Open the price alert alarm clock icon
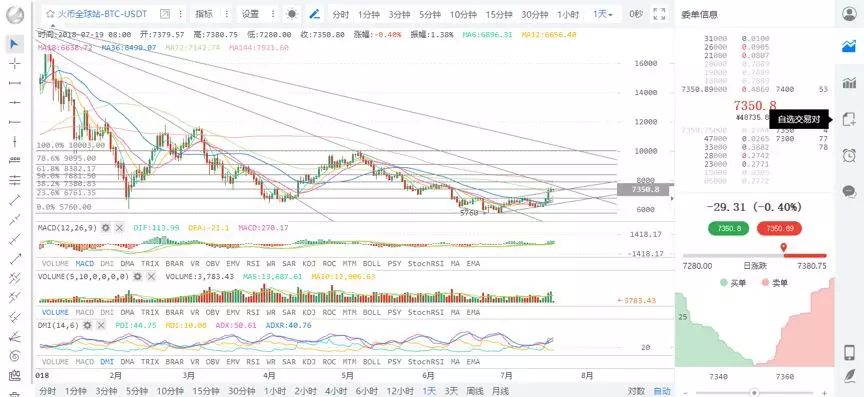864x397 pixels. point(849,155)
